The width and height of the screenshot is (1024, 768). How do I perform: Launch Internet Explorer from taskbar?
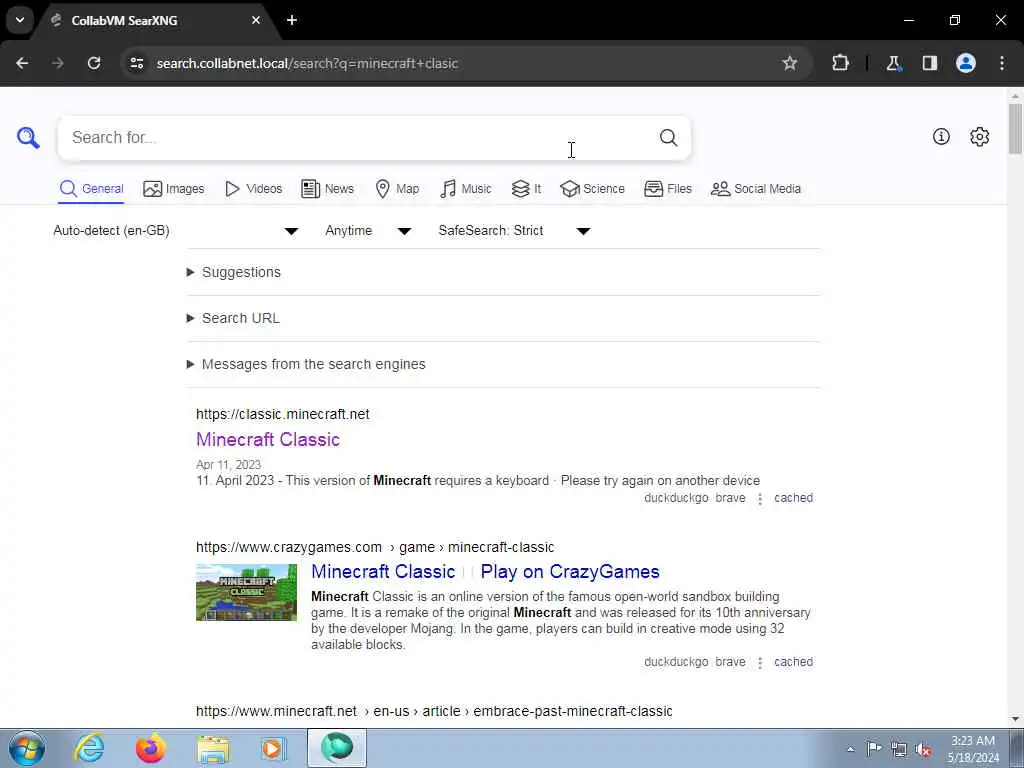[x=89, y=748]
